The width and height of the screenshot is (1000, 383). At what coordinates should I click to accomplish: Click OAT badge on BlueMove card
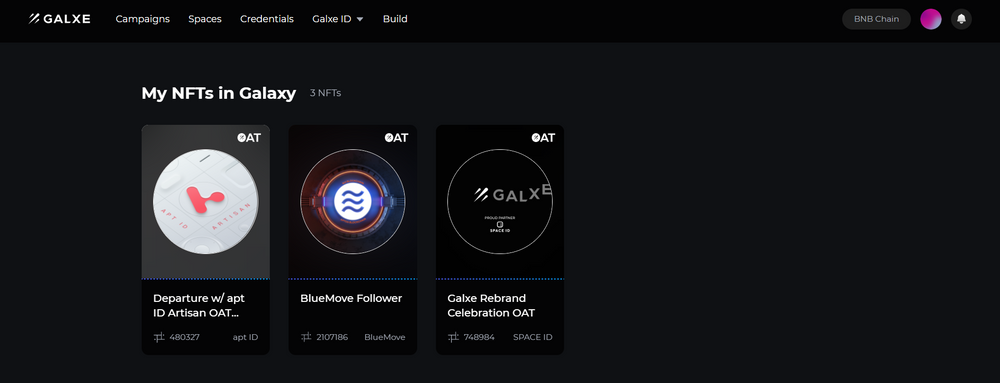[x=396, y=138]
